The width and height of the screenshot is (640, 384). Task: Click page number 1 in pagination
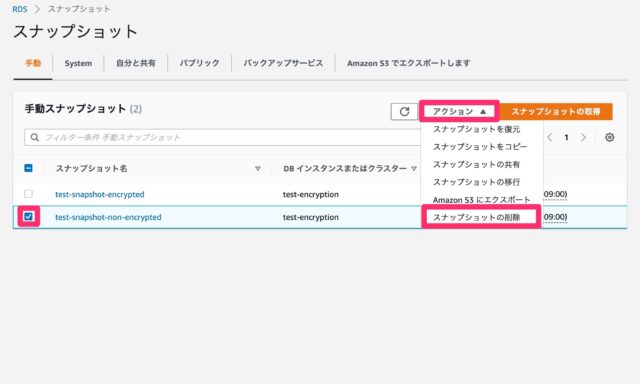coord(566,138)
